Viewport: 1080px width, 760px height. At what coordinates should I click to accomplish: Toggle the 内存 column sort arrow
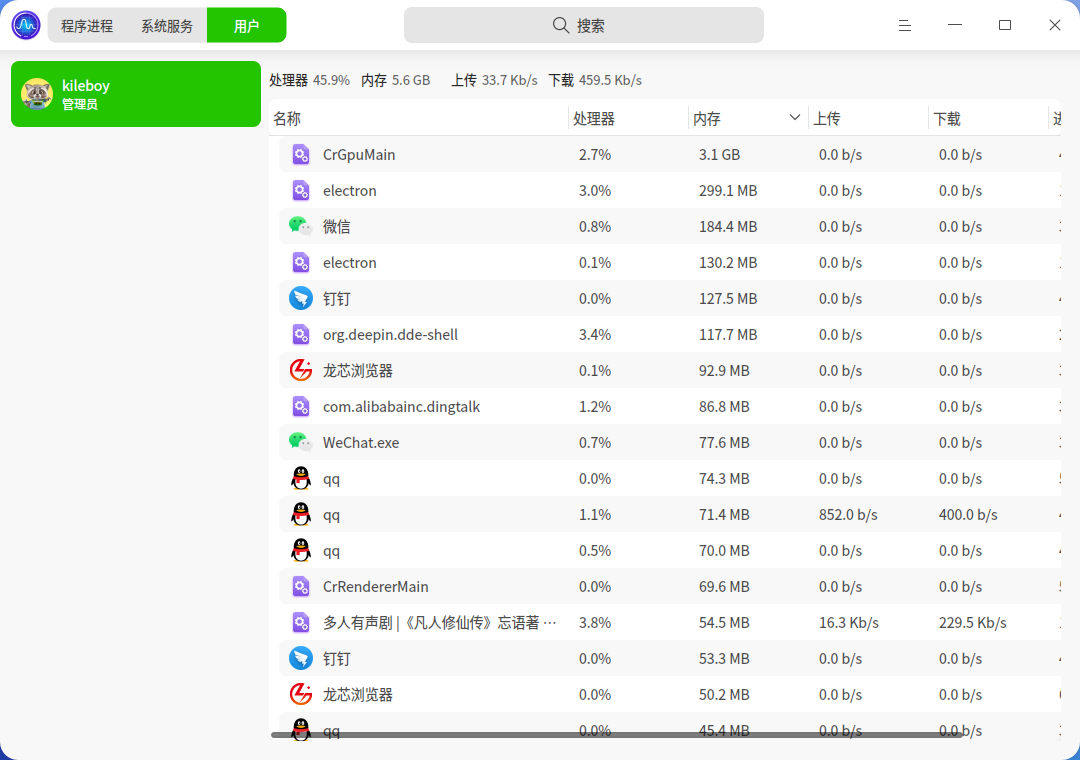(x=794, y=118)
